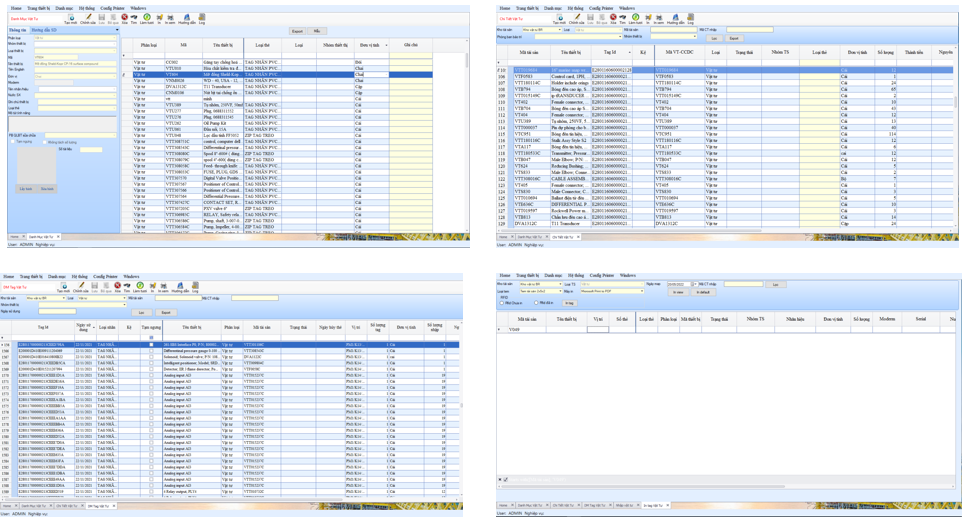Click the In default button
The width and height of the screenshot is (968, 521).
[x=704, y=292]
